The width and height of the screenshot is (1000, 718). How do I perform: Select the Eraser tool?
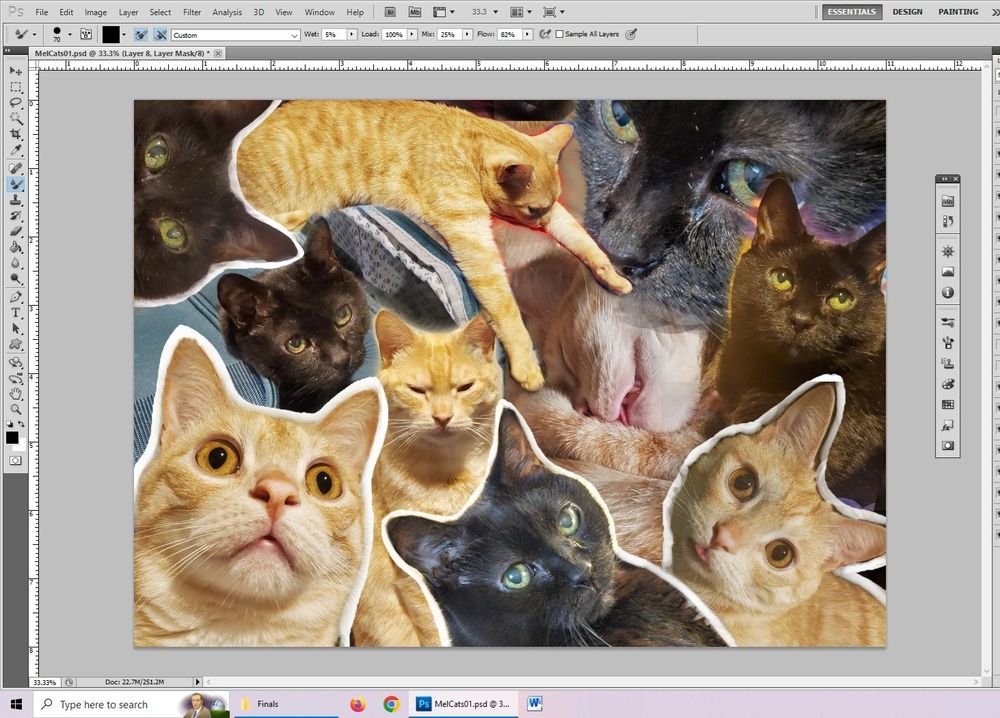[x=15, y=231]
